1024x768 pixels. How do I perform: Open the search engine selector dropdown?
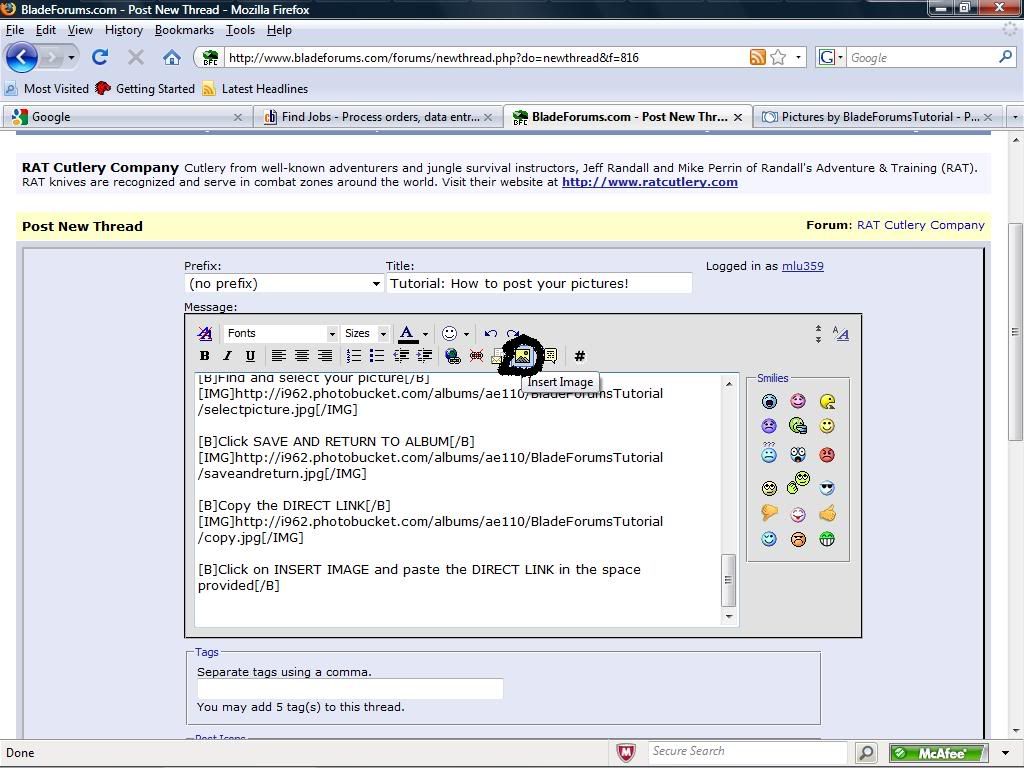point(831,57)
